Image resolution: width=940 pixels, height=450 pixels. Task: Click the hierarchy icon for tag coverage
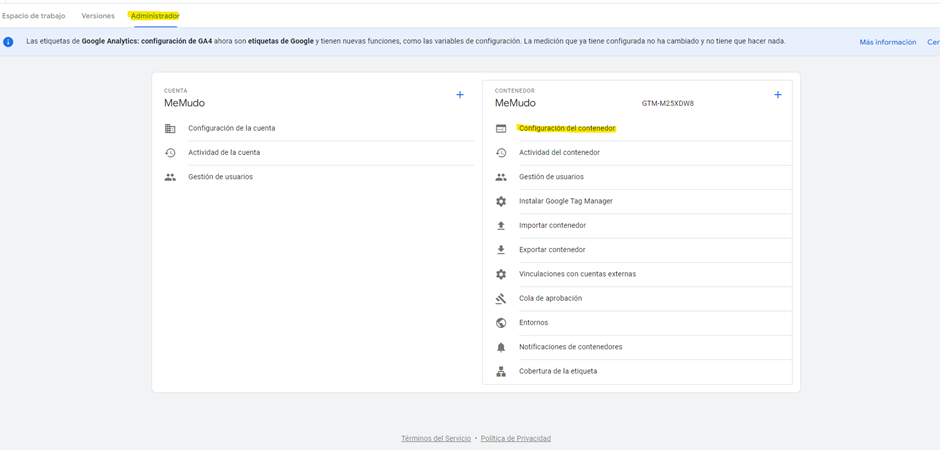501,372
